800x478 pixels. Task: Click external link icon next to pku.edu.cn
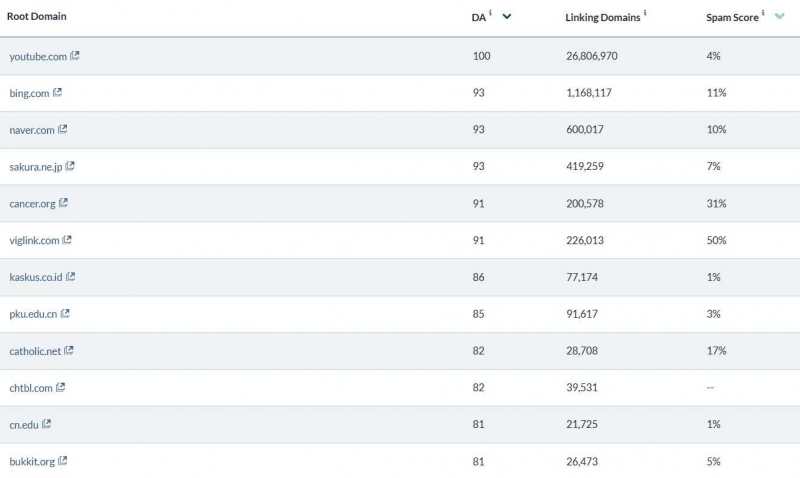coord(65,313)
